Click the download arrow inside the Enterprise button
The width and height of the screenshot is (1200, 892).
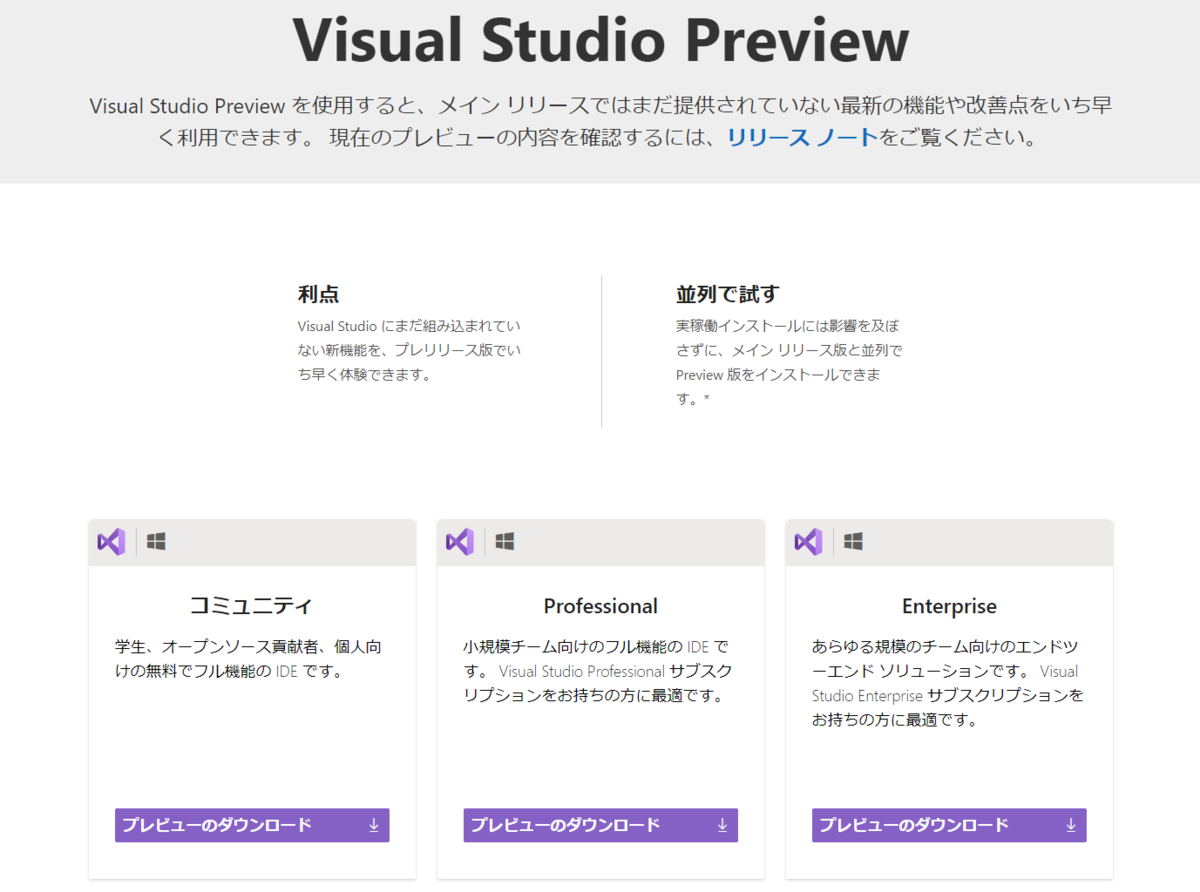pos(1071,825)
